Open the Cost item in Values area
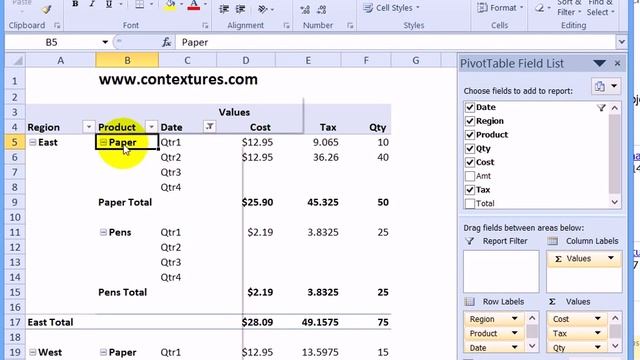The width and height of the screenshot is (640, 360). pos(577,319)
